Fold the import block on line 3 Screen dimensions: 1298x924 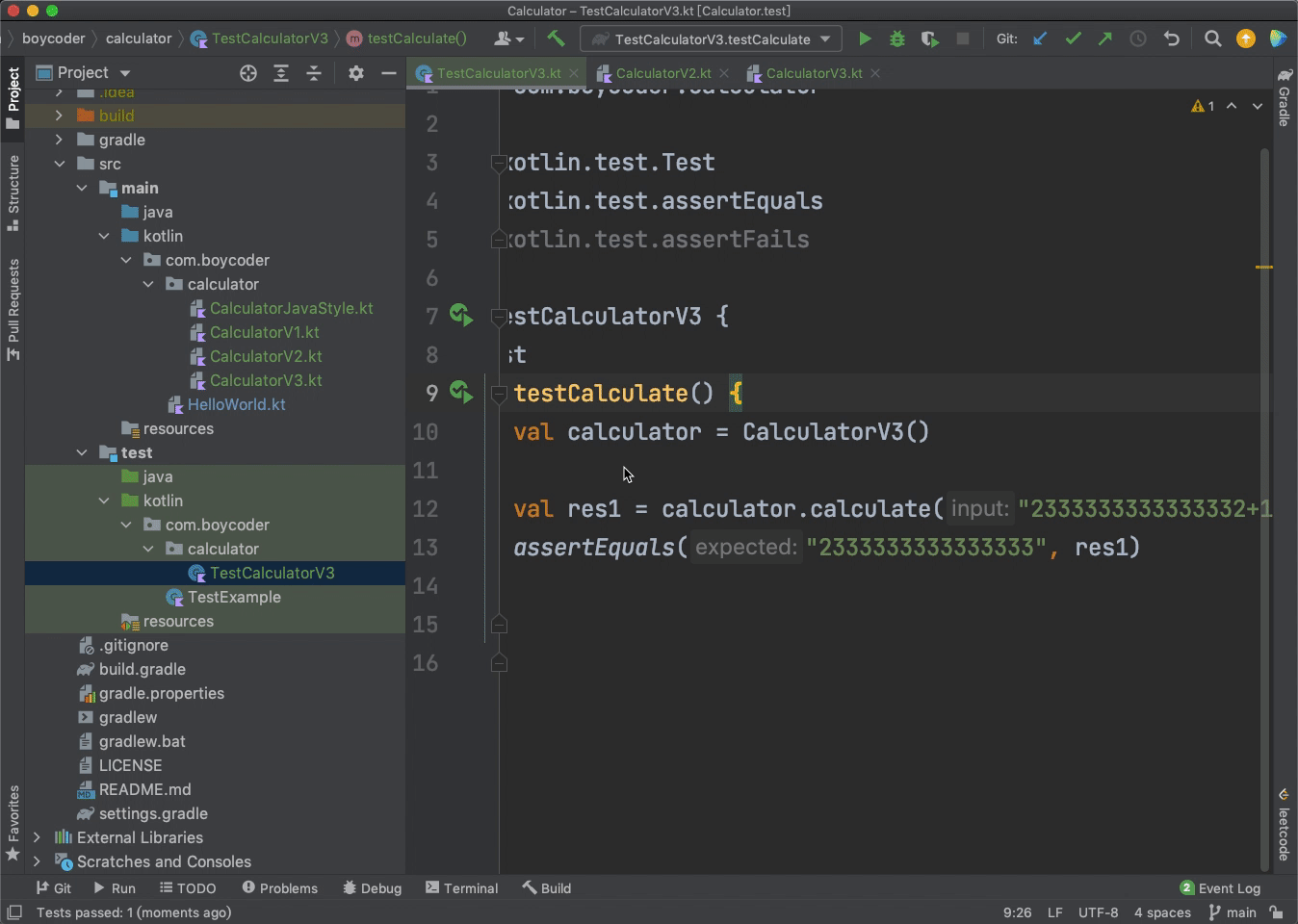tap(499, 163)
